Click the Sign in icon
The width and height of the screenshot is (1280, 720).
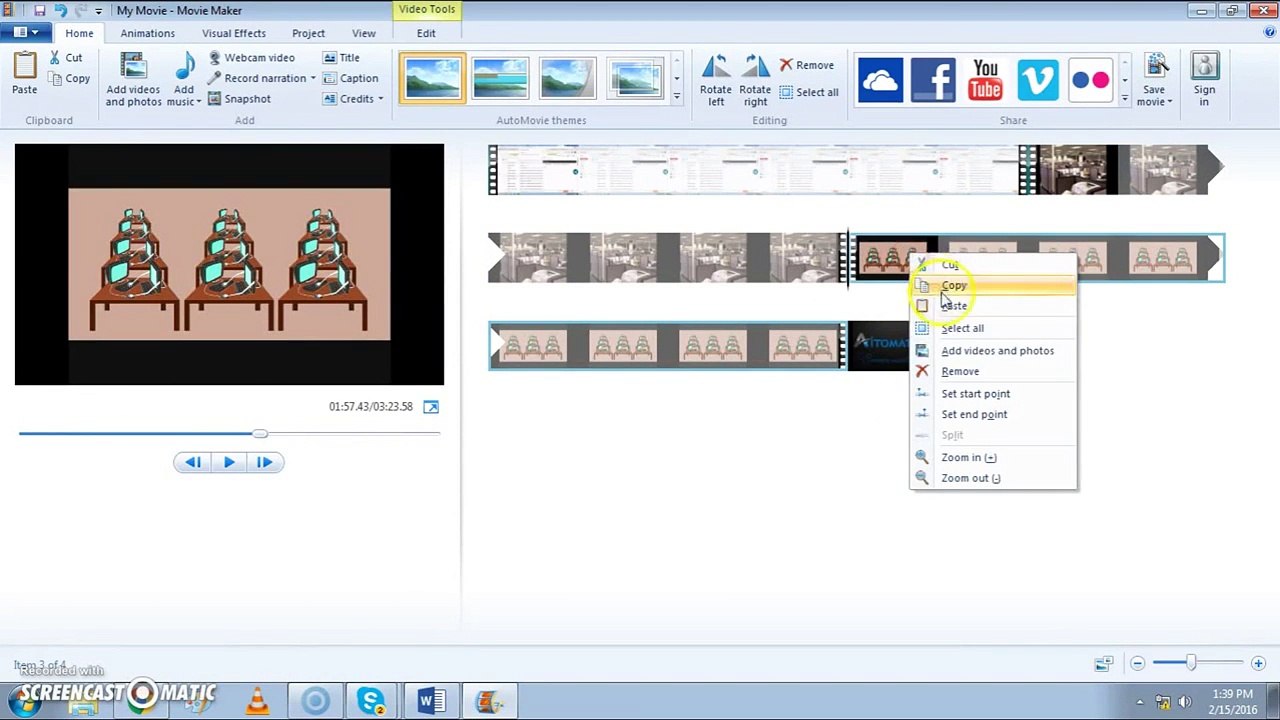(x=1204, y=66)
